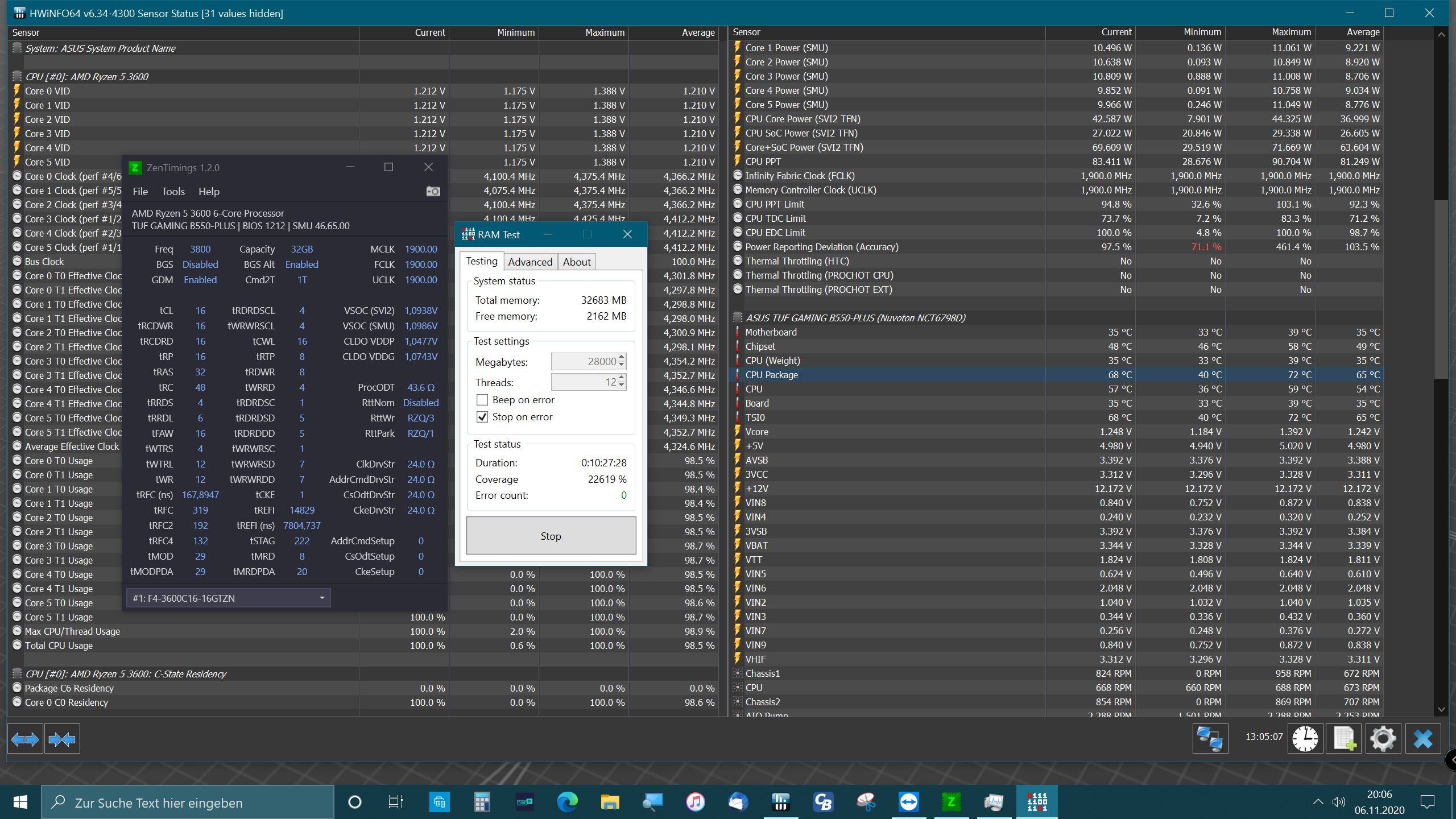The image size is (1456, 819).
Task: Increase the Megabytes spinner value
Action: point(622,358)
